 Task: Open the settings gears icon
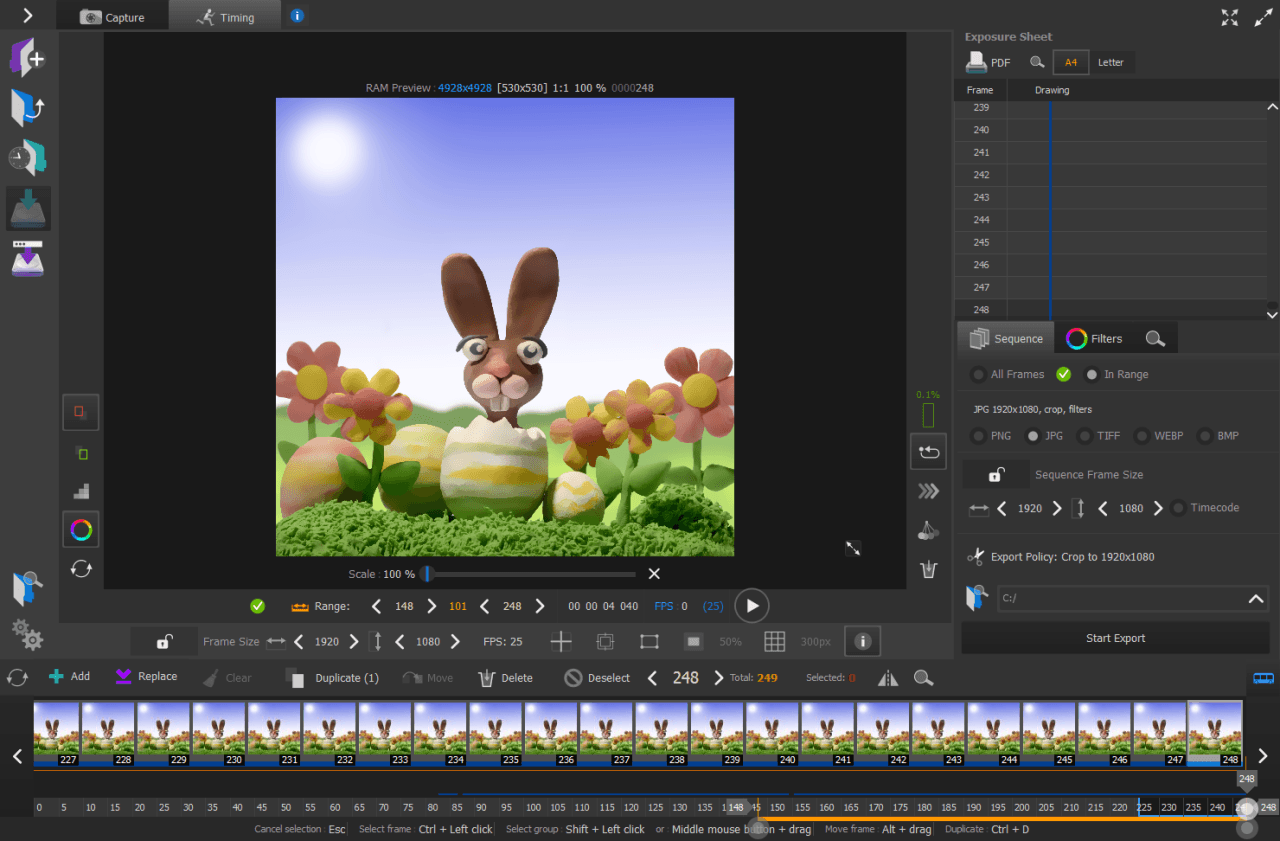click(x=27, y=634)
